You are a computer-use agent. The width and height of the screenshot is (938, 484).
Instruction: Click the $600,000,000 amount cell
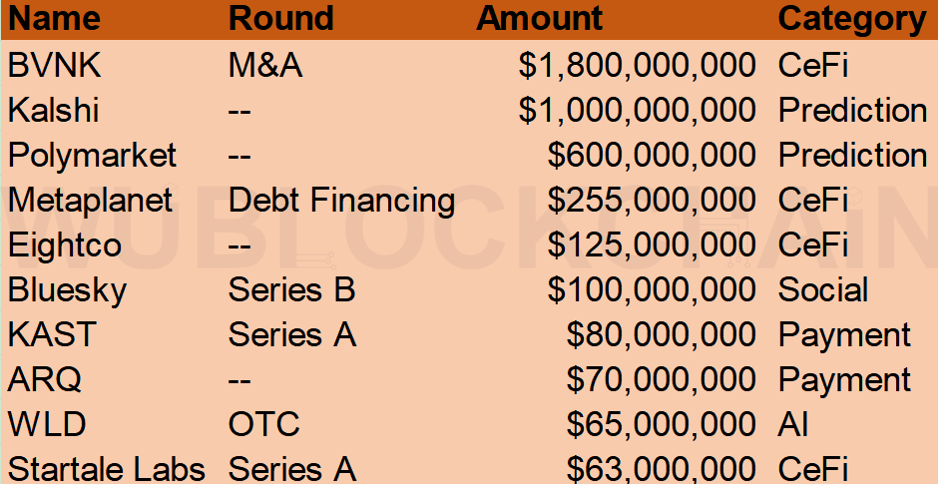point(651,155)
